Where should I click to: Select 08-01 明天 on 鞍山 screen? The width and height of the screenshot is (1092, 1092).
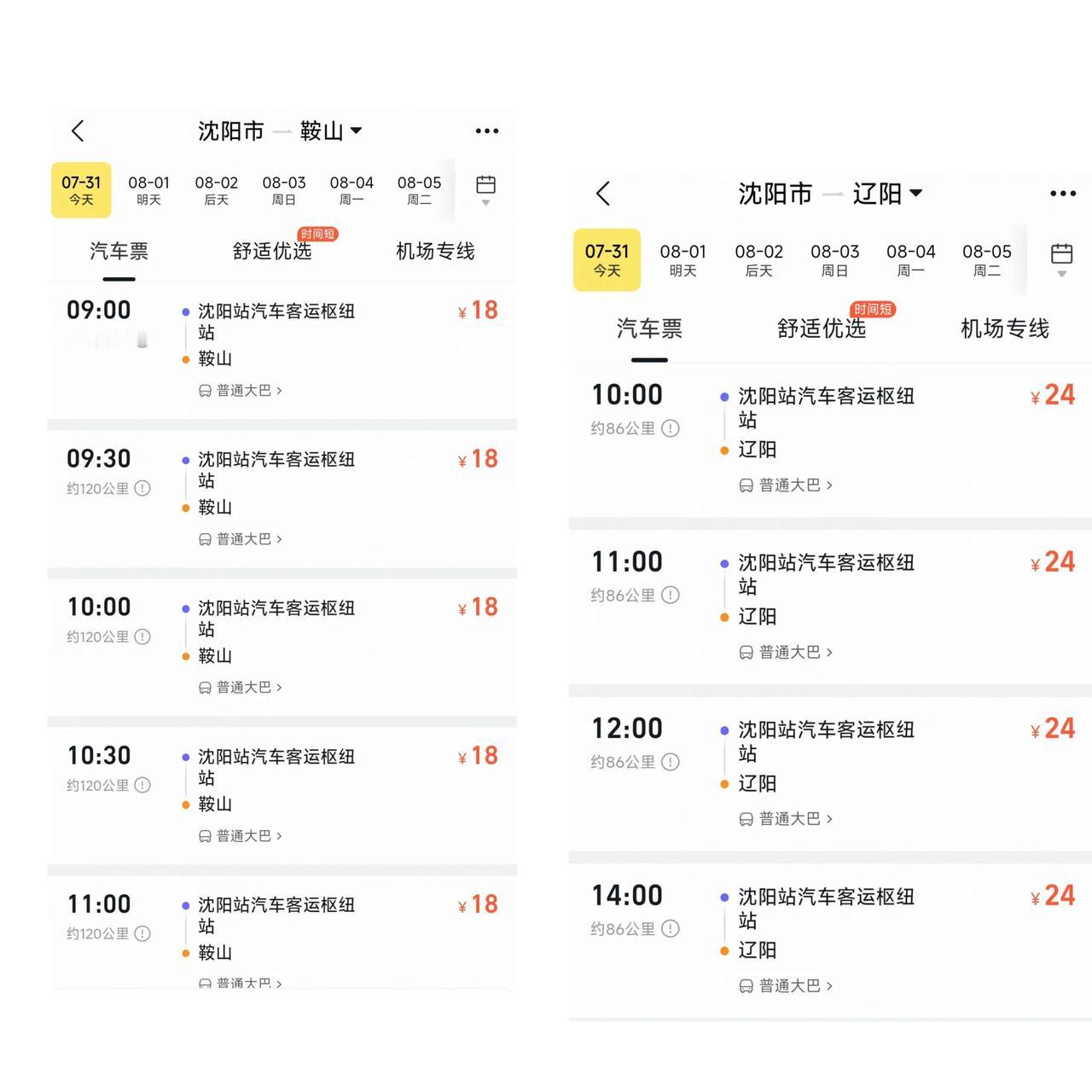point(148,189)
